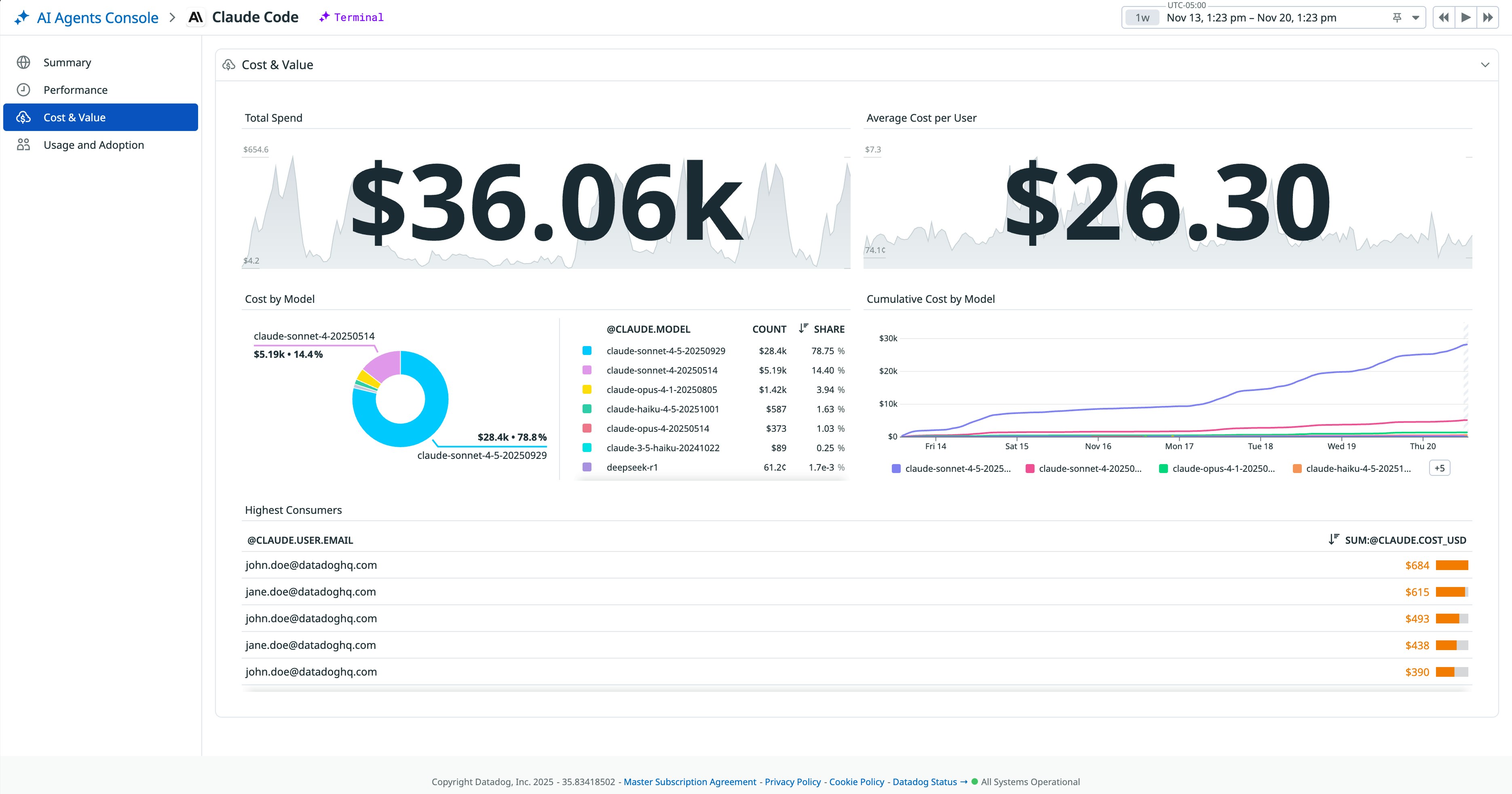Go to AI Agents Console breadcrumb link

(97, 18)
